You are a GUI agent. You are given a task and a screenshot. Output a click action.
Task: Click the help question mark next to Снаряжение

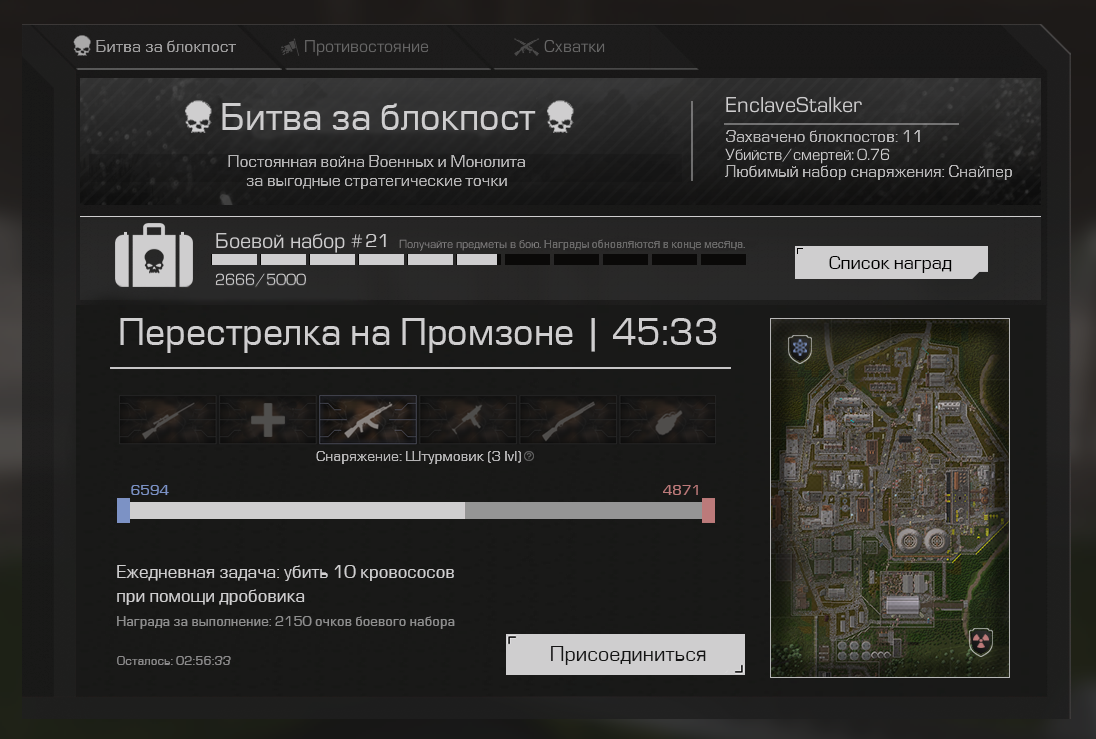[x=529, y=457]
